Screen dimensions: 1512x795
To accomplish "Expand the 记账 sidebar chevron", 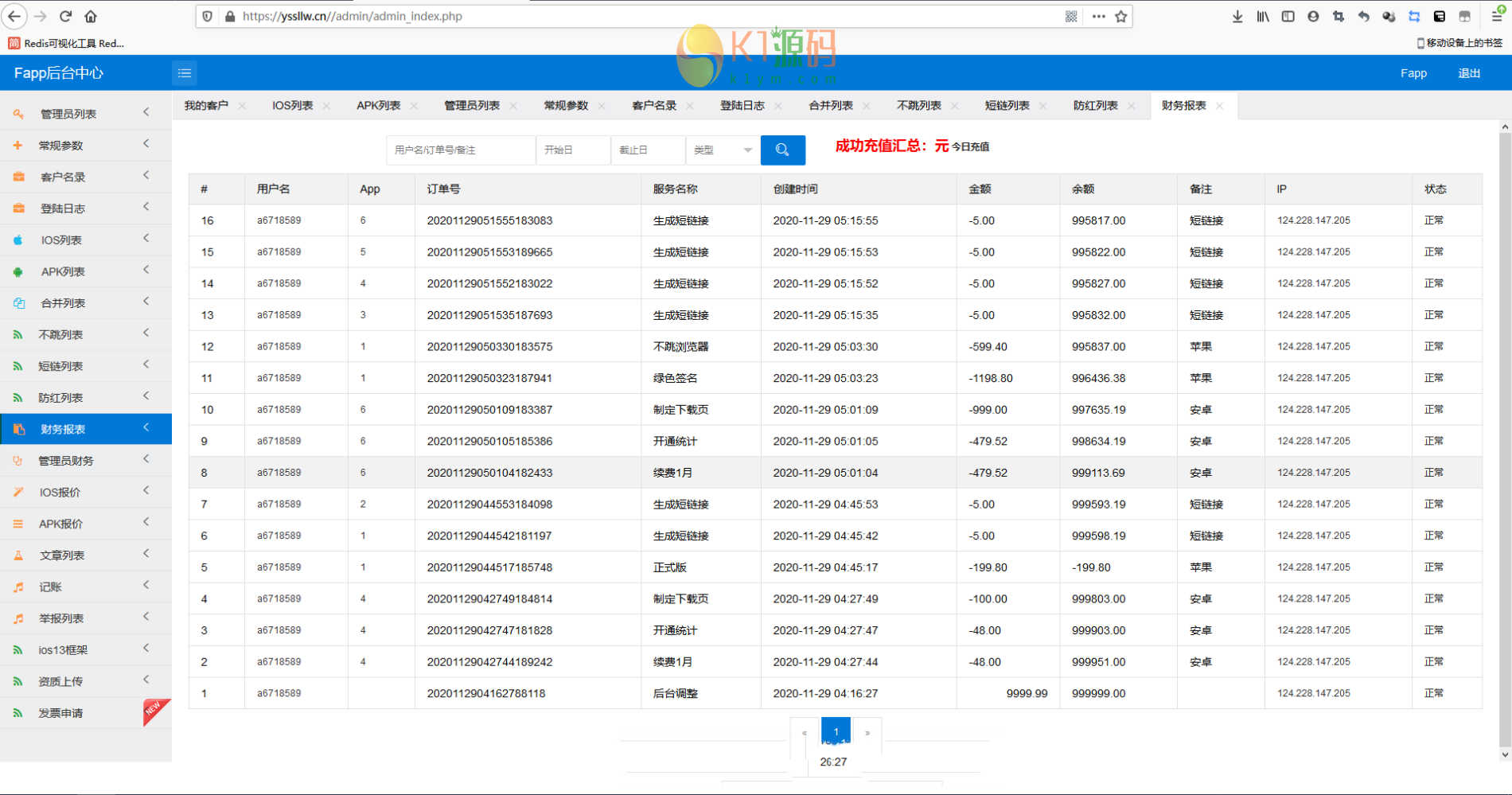I will [x=146, y=586].
